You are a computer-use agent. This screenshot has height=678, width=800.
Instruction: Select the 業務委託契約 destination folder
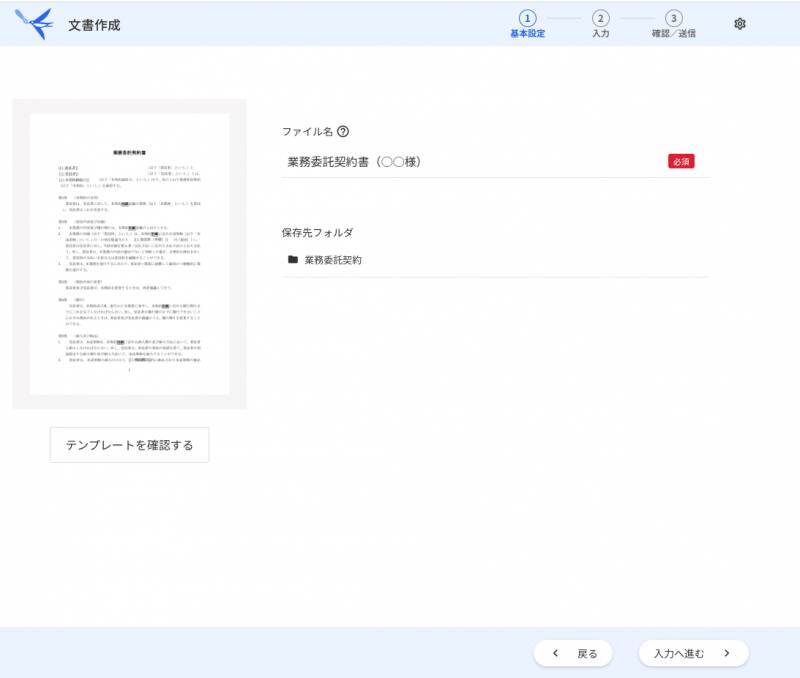(x=333, y=260)
